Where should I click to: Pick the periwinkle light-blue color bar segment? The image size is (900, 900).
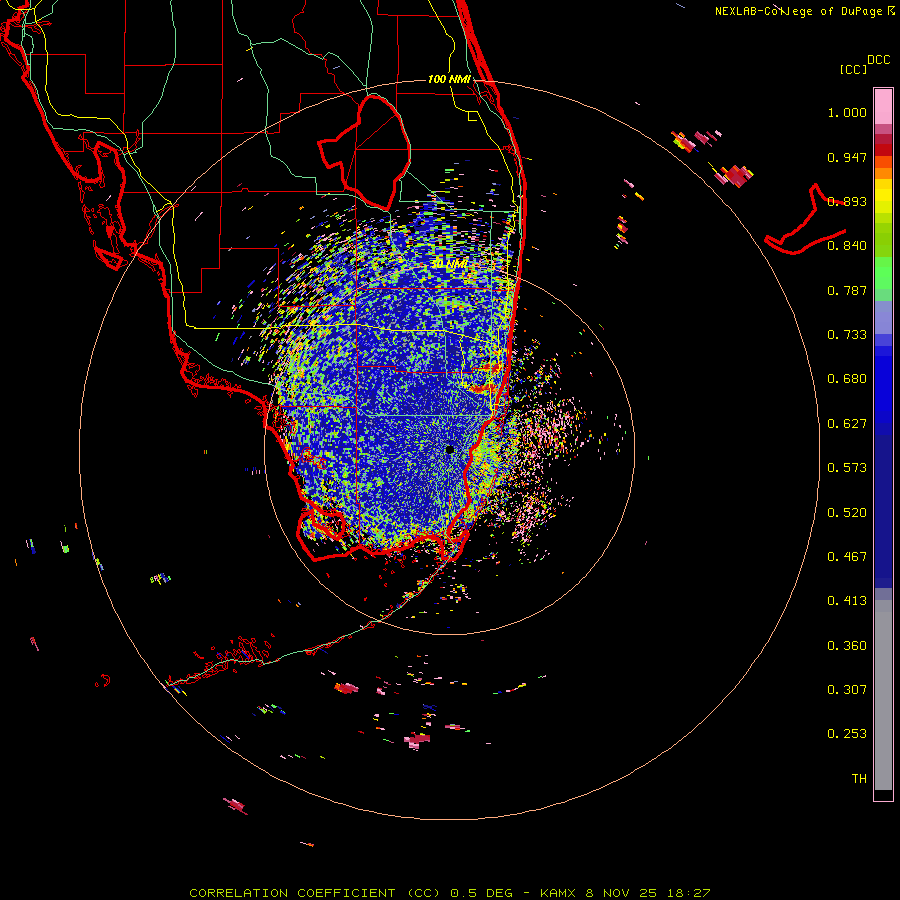(883, 317)
